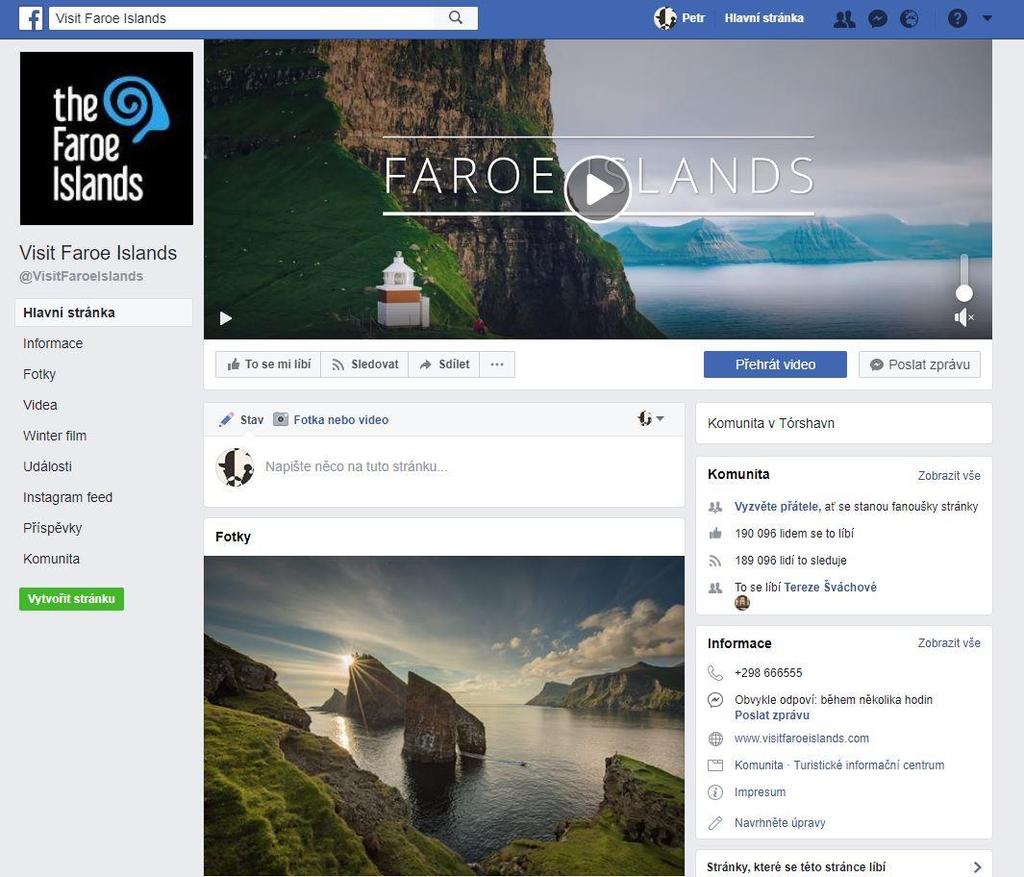Viewport: 1024px width, 877px height.
Task: Click the Messenger icon beside Obvykle odpoví
Action: 716,700
